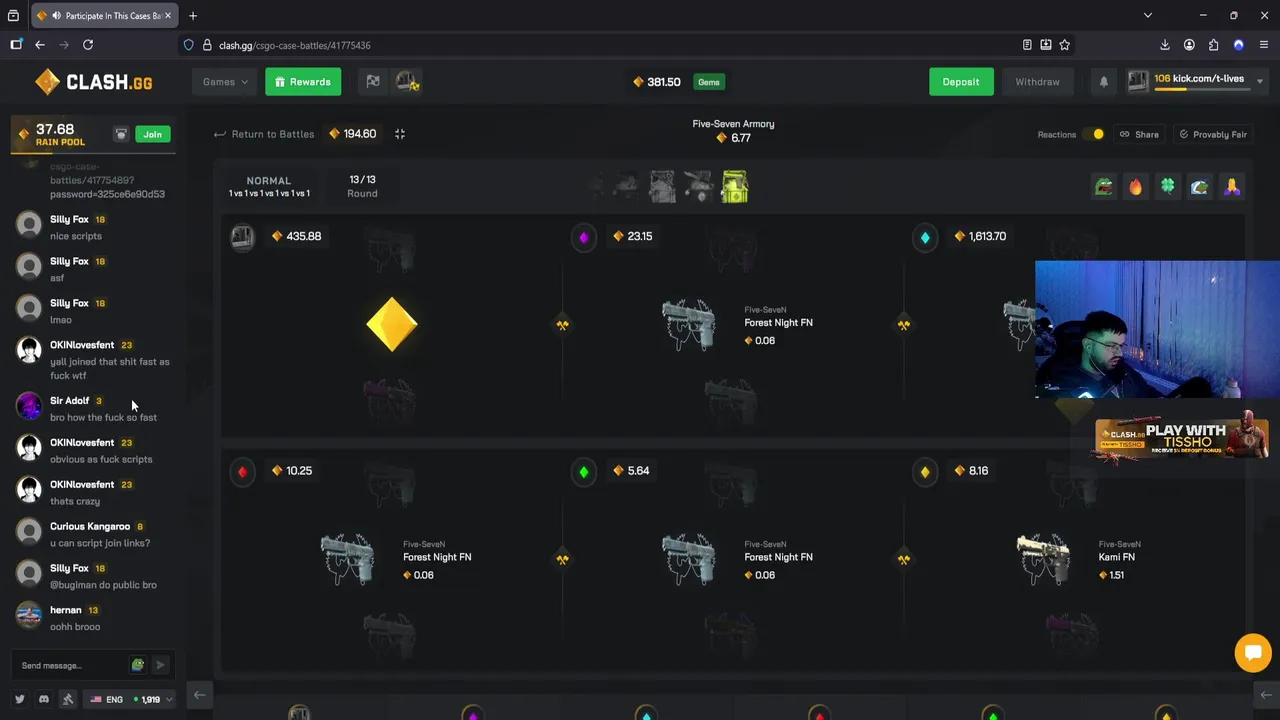Toggle the Reactions switch
Image resolution: width=1280 pixels, height=720 pixels.
(x=1094, y=134)
